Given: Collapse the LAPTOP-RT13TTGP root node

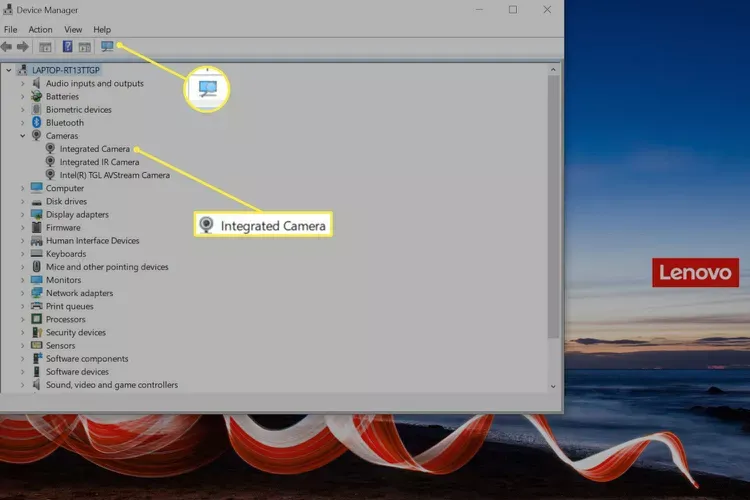Looking at the screenshot, I should click(x=9, y=70).
